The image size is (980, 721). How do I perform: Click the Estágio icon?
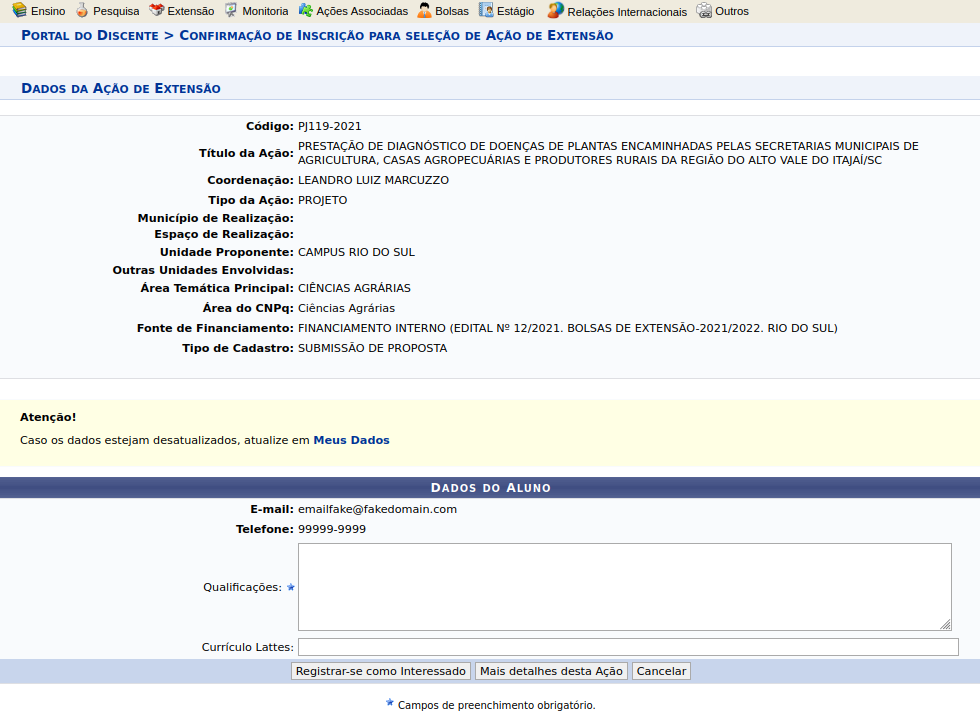(x=486, y=10)
